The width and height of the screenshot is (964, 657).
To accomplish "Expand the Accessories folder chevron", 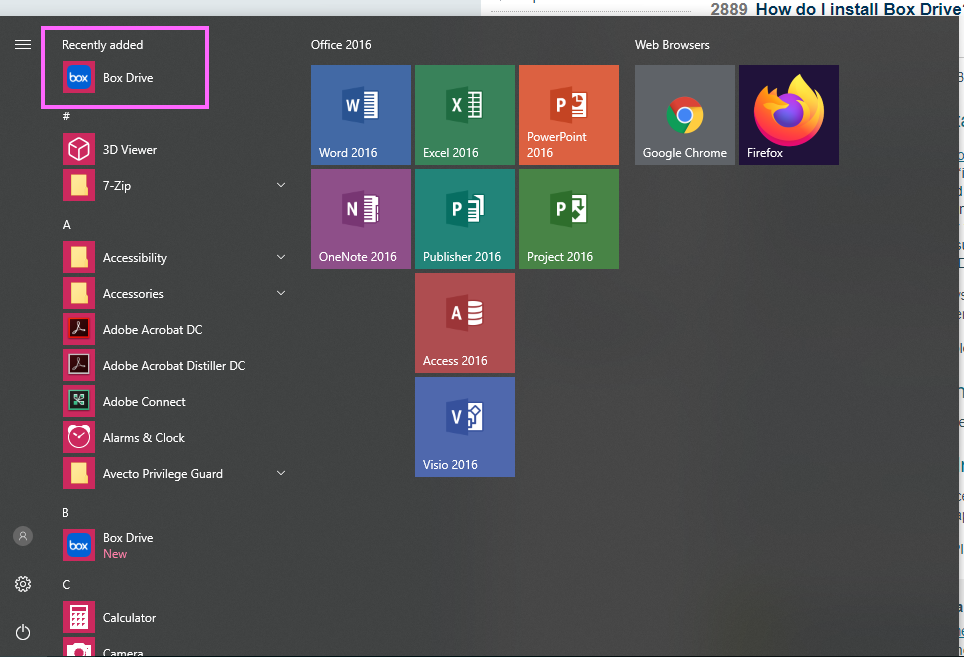I will pyautogui.click(x=281, y=293).
